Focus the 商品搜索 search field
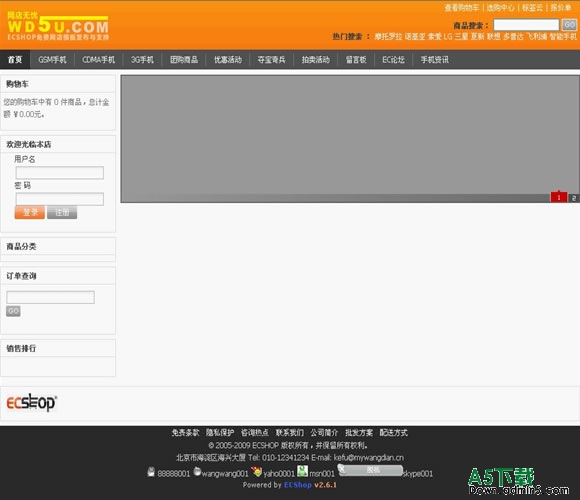Viewport: 580px width, 500px height. pos(526,25)
